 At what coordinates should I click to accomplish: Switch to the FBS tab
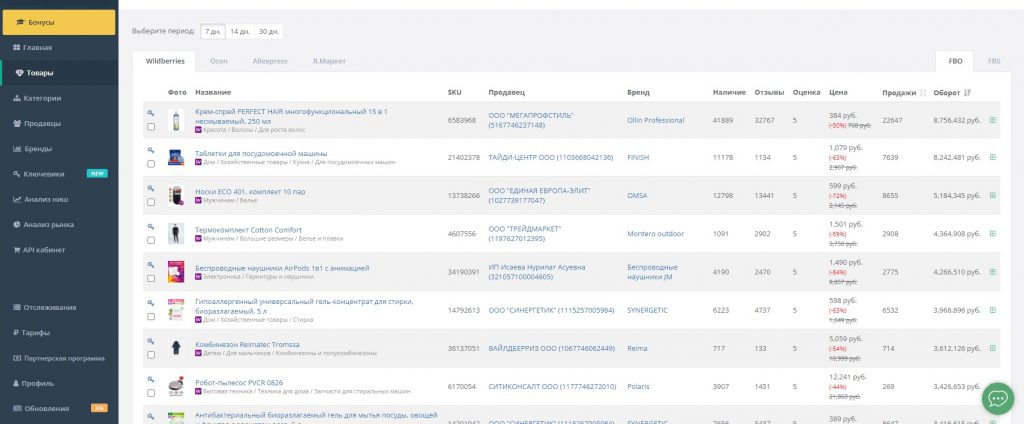click(x=993, y=61)
